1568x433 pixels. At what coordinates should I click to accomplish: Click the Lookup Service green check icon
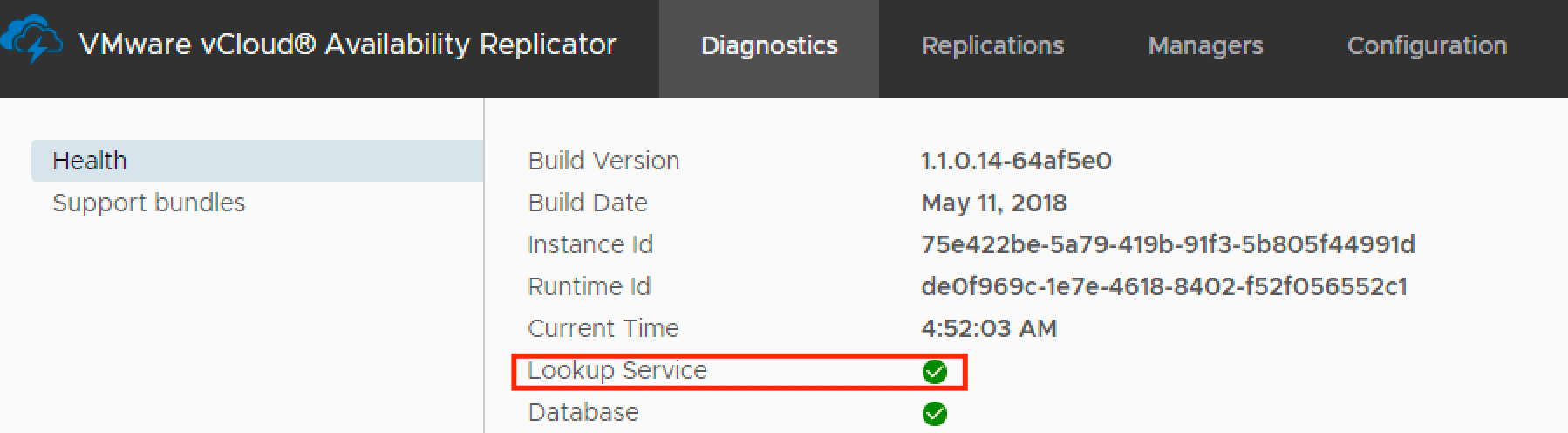(934, 372)
